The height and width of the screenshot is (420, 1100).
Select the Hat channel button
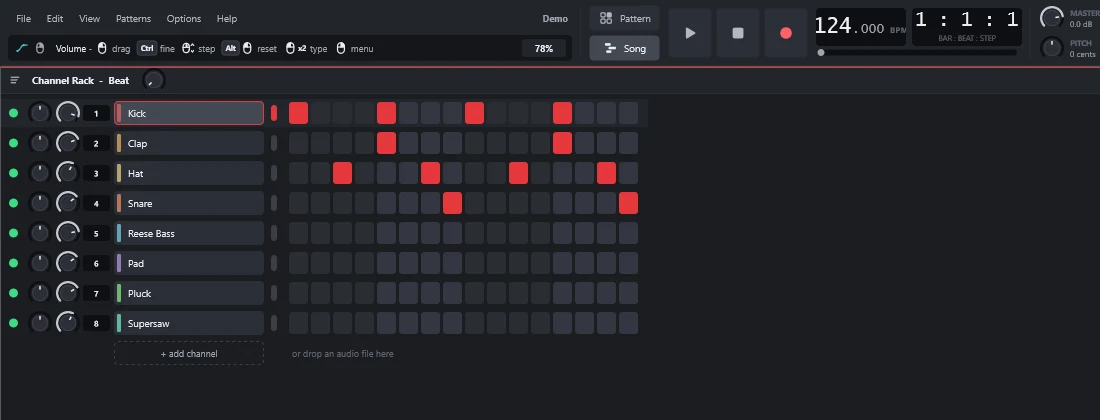(189, 173)
